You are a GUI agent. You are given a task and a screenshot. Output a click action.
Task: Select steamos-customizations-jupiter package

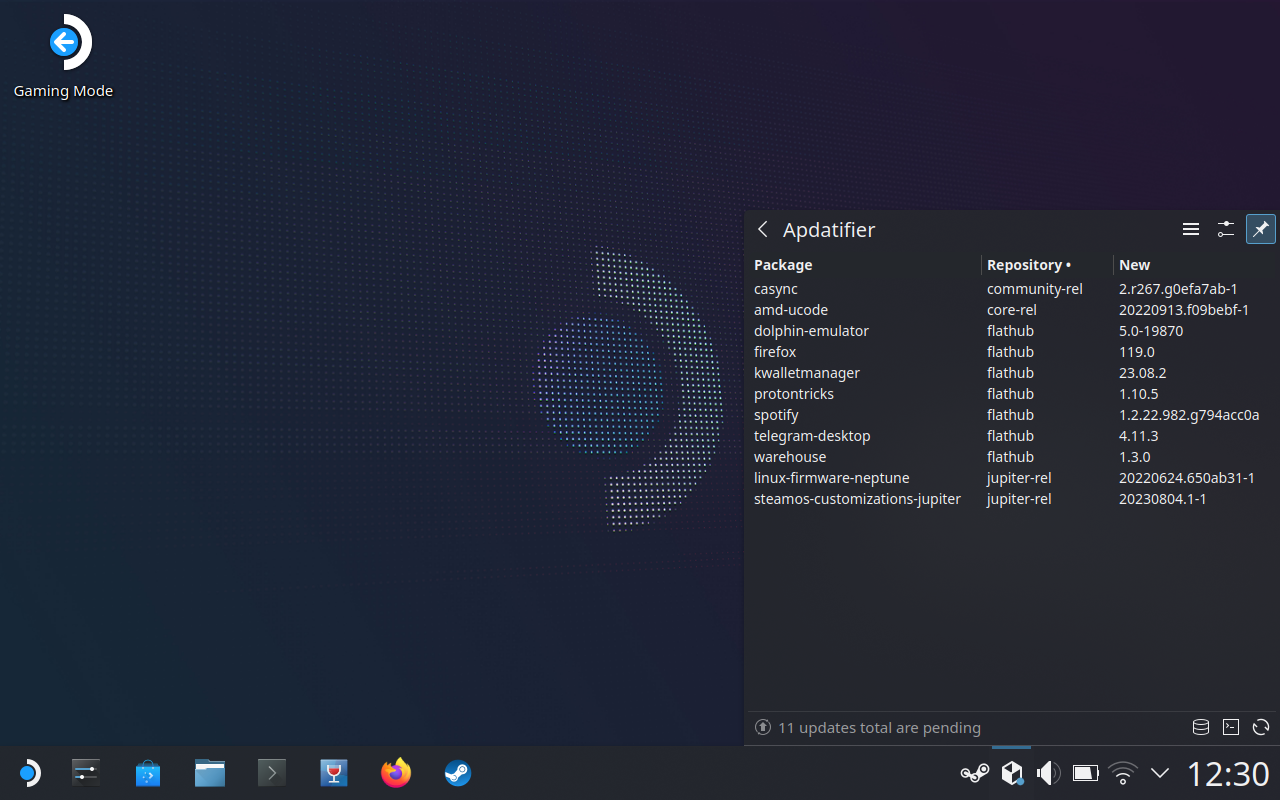coord(1012,499)
